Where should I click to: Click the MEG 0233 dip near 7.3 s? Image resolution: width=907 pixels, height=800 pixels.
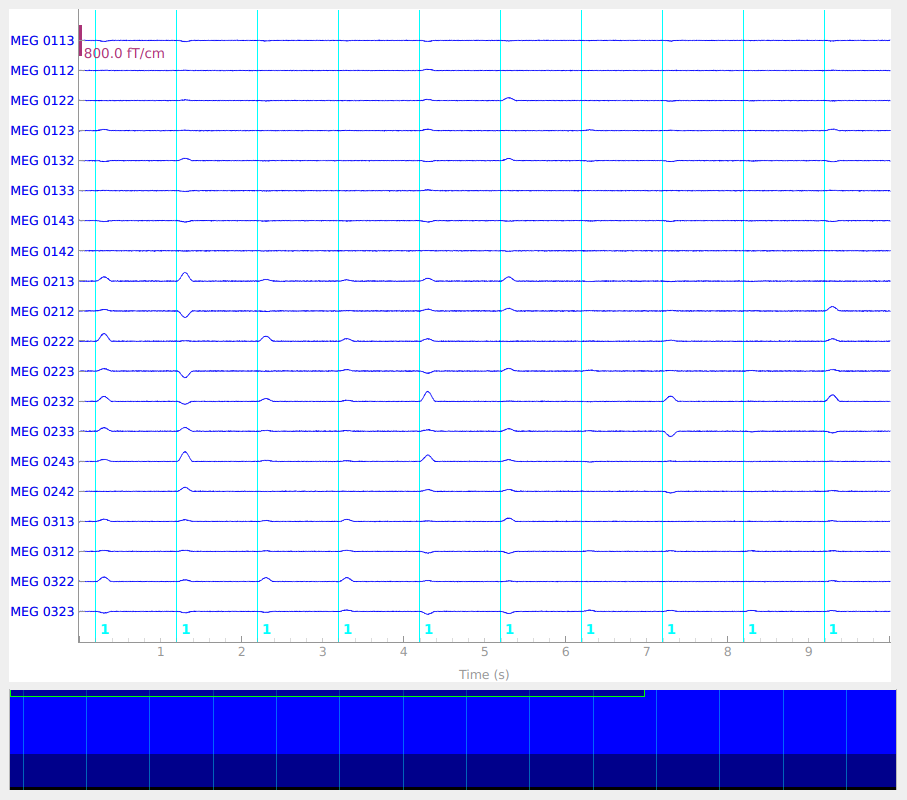click(x=670, y=435)
